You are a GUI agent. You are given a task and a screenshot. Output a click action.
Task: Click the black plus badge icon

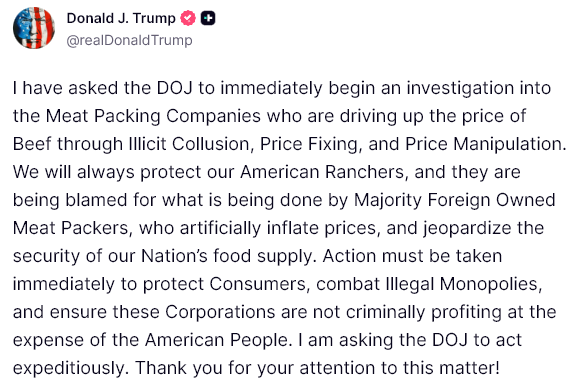pyautogui.click(x=208, y=18)
